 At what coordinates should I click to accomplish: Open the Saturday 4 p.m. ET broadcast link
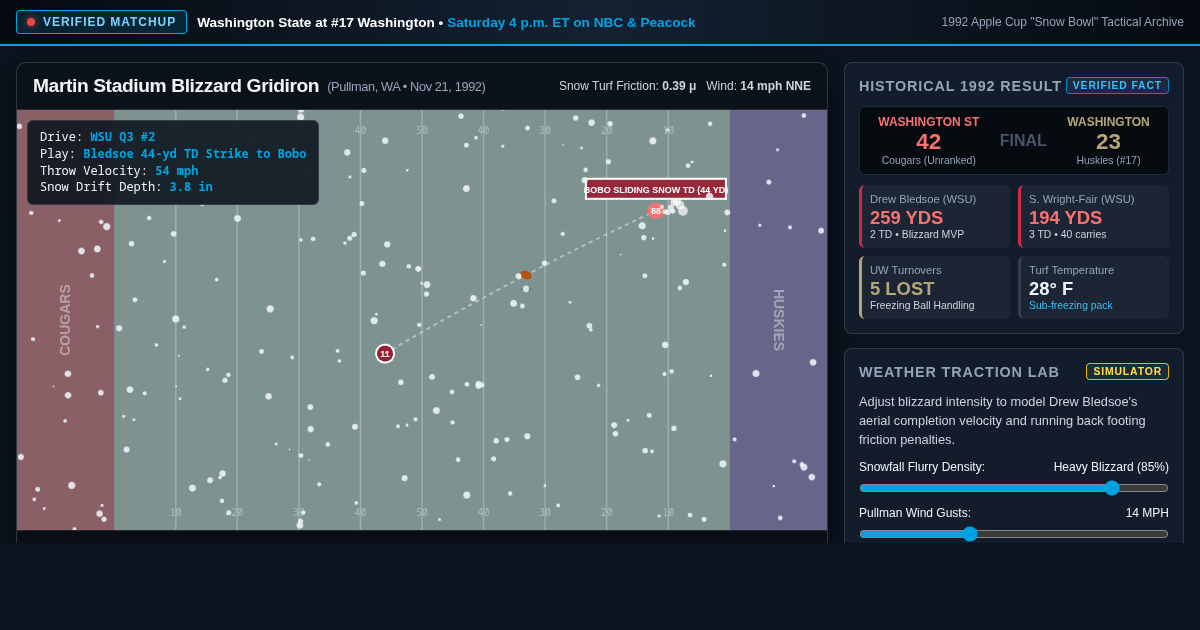tap(571, 22)
